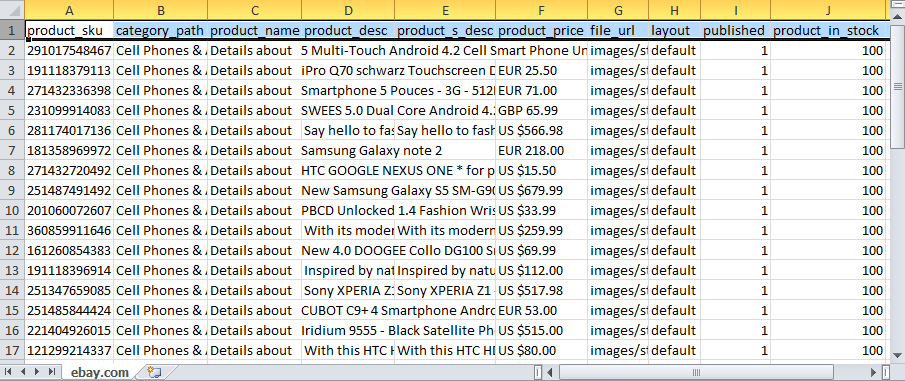Select cell with SKU 121299214337
Viewport: 905px width, 381px height.
69,350
